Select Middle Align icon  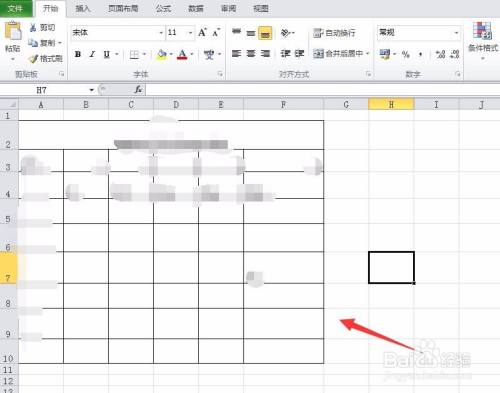point(251,33)
